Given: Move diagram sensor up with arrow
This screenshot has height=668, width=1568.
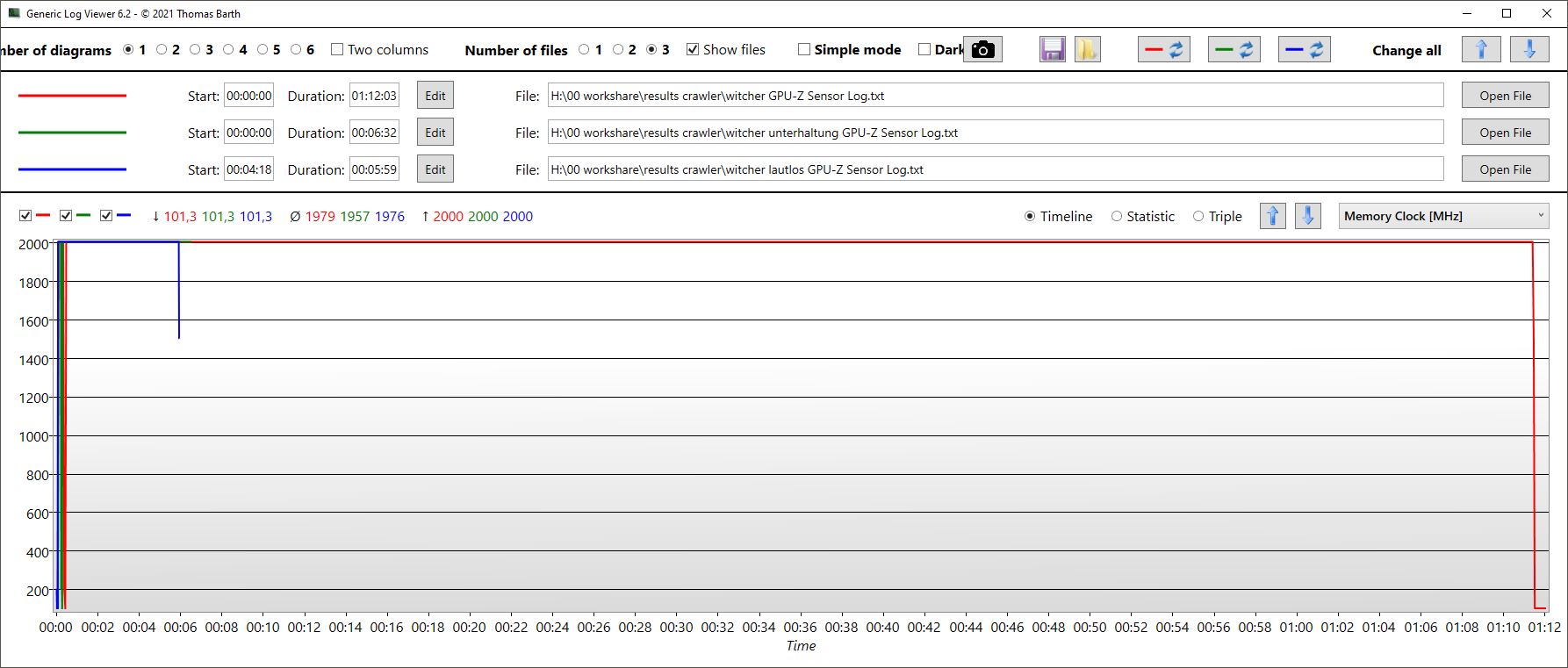Looking at the screenshot, I should point(1273,216).
